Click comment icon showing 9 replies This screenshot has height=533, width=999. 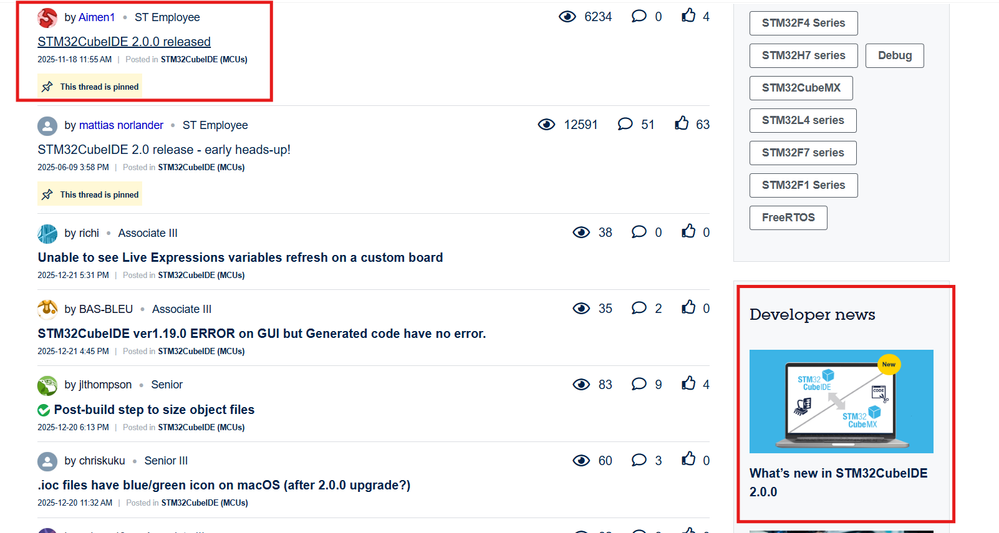tap(638, 383)
